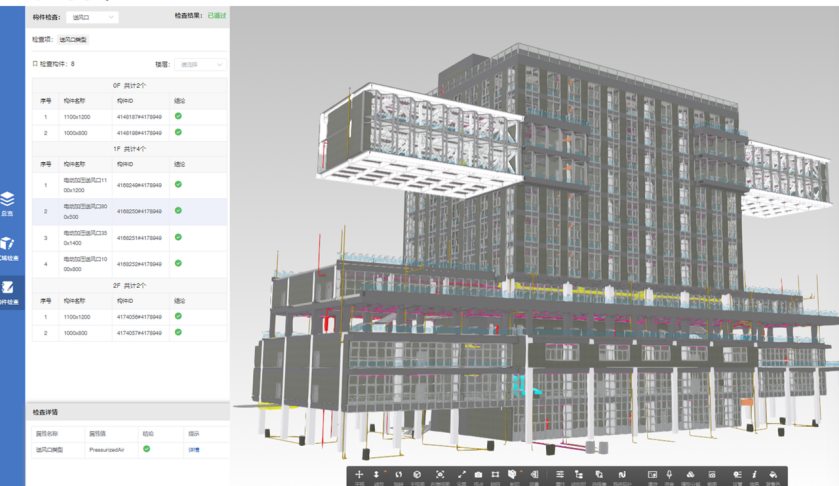Click green check for 1F row 2

point(178,211)
